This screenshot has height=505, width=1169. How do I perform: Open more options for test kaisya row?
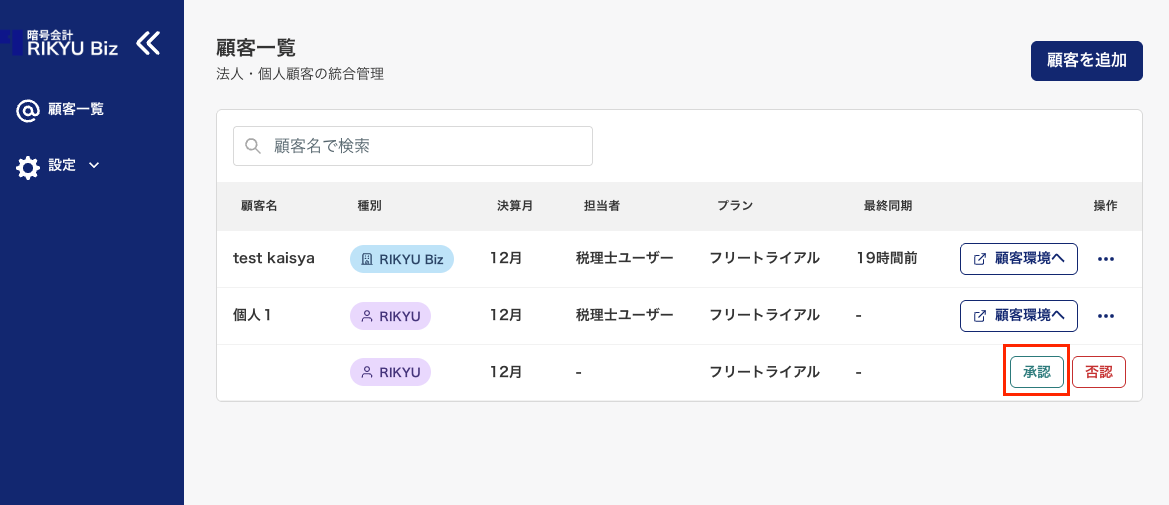click(x=1105, y=259)
